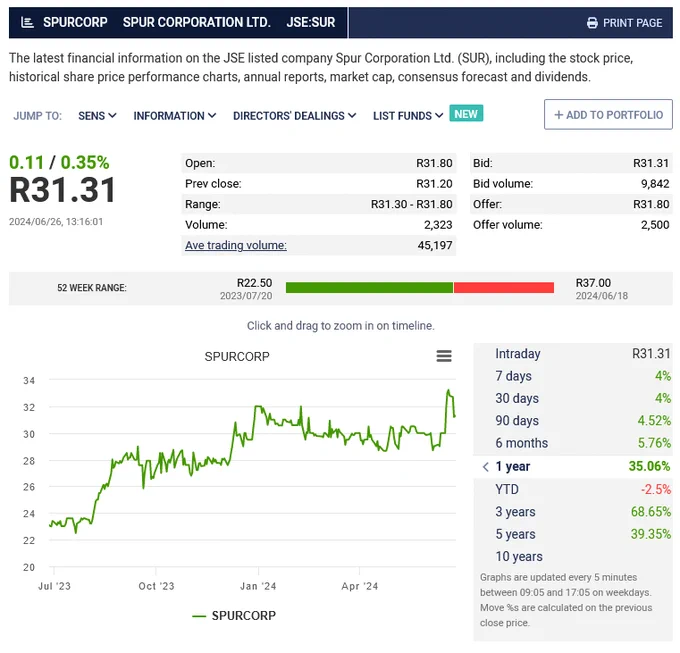This screenshot has width=680, height=653.
Task: Click the 0.11 / 0.35% change value
Action: pos(59,163)
